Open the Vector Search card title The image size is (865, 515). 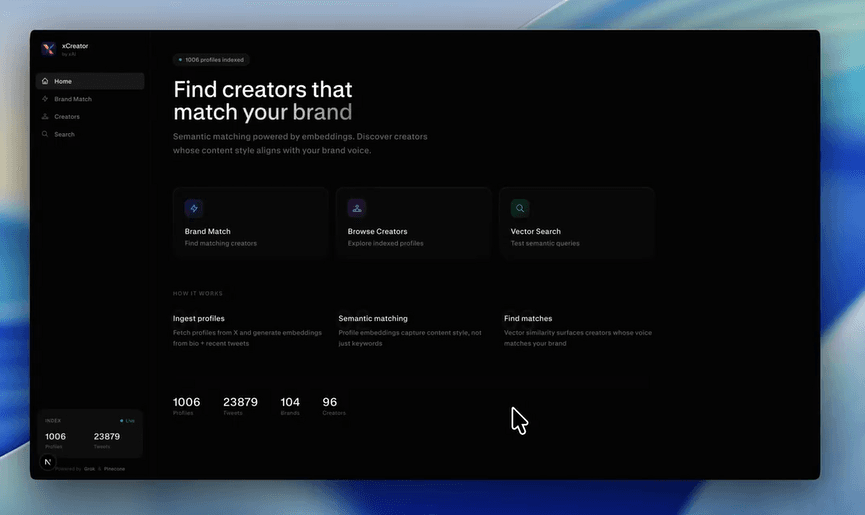536,232
